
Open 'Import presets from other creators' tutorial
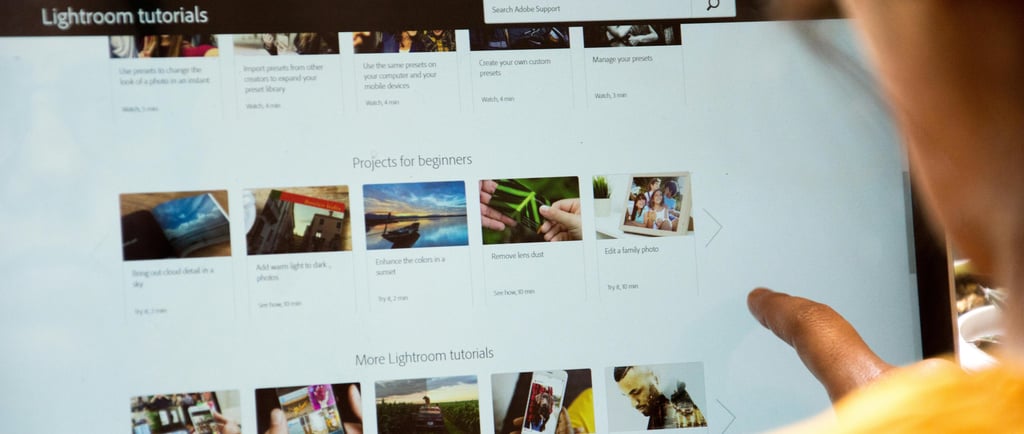click(283, 78)
